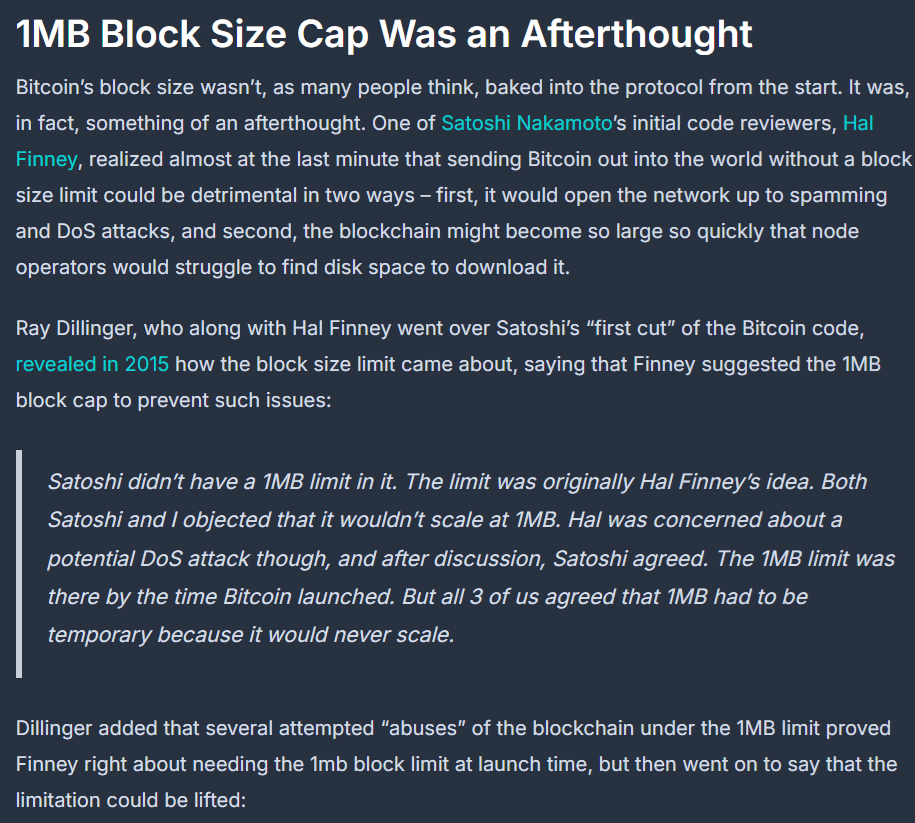Click the quote line 'there by the time Bitcoin launched'
Screen dimensions: 915x823
pos(427,597)
